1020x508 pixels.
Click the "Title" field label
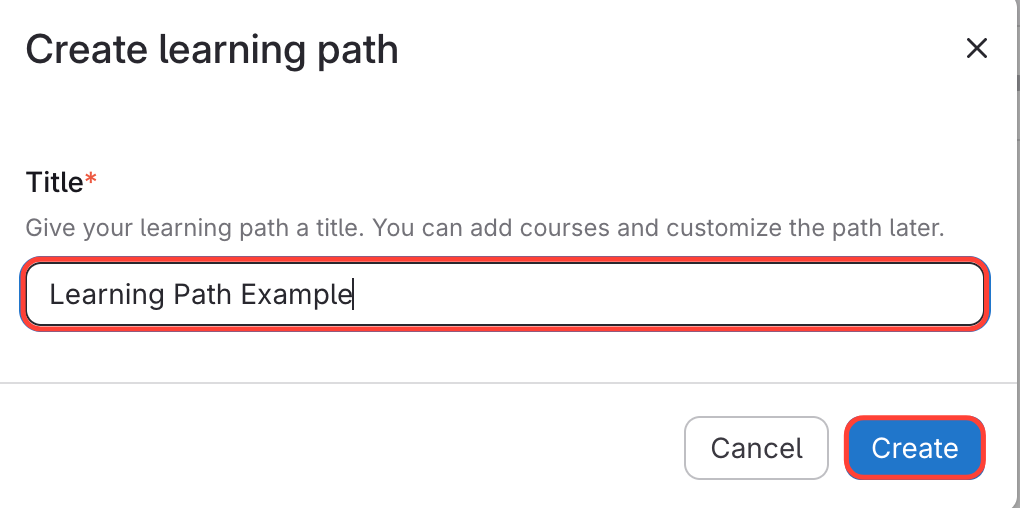[54, 182]
